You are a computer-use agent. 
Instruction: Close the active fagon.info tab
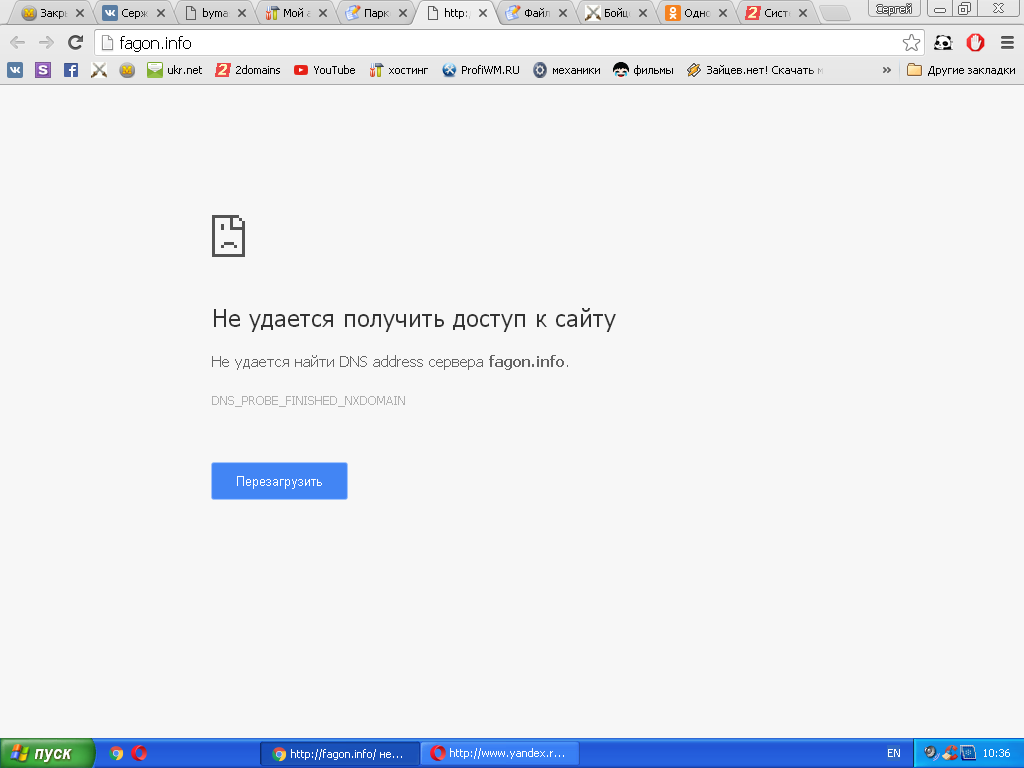pyautogui.click(x=483, y=14)
